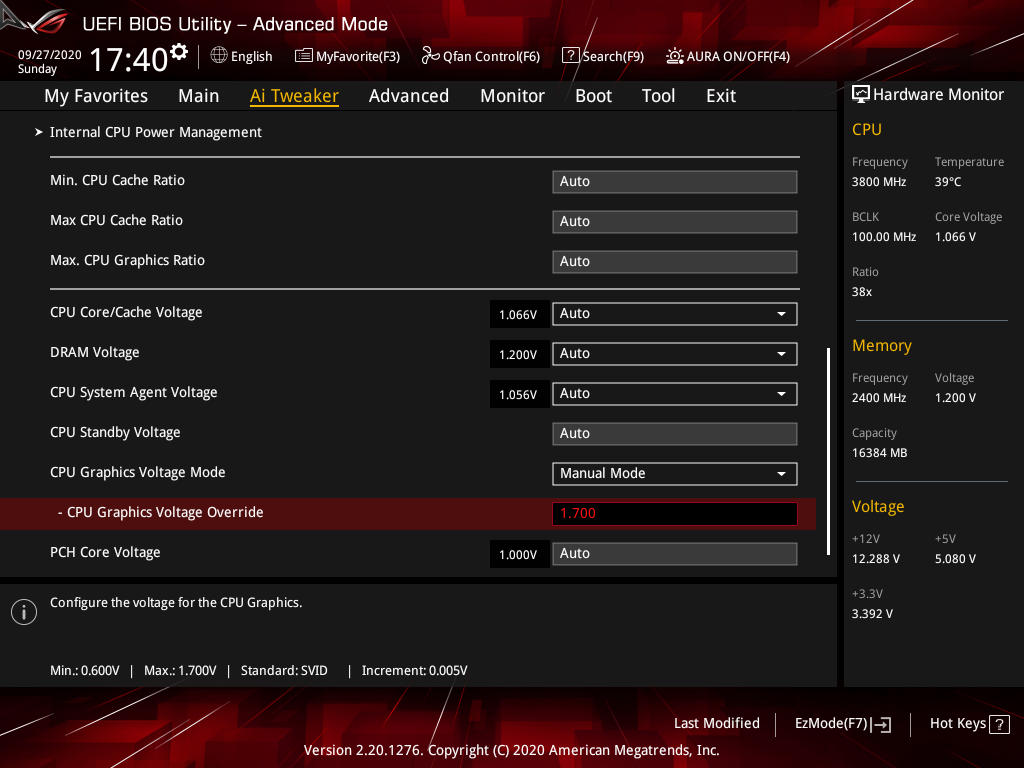
Task: Click the Last Modified button
Action: tap(716, 723)
